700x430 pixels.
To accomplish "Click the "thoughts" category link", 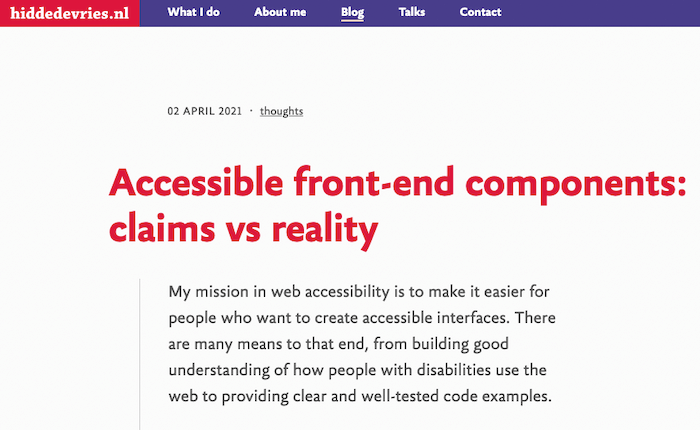I will click(281, 111).
